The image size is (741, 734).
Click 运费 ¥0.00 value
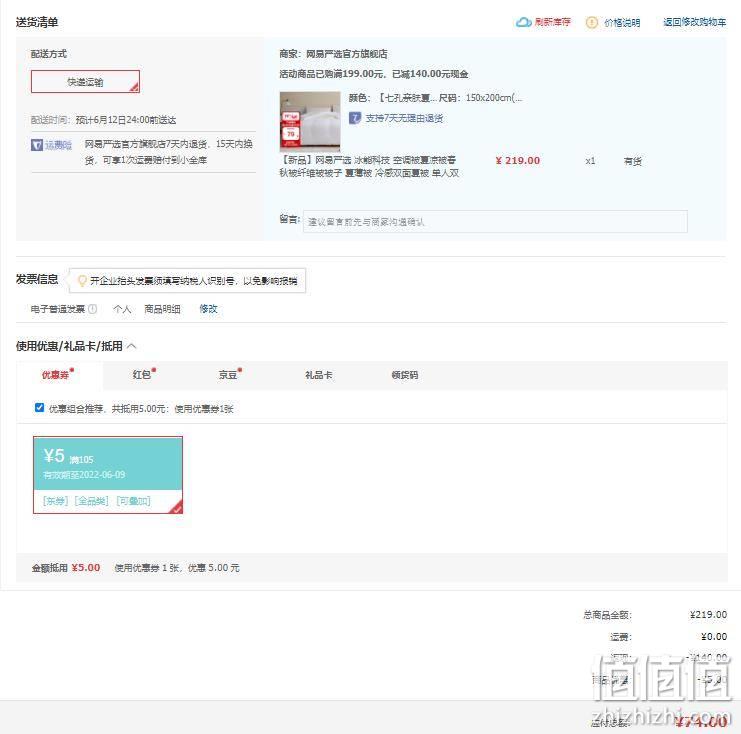(x=714, y=637)
